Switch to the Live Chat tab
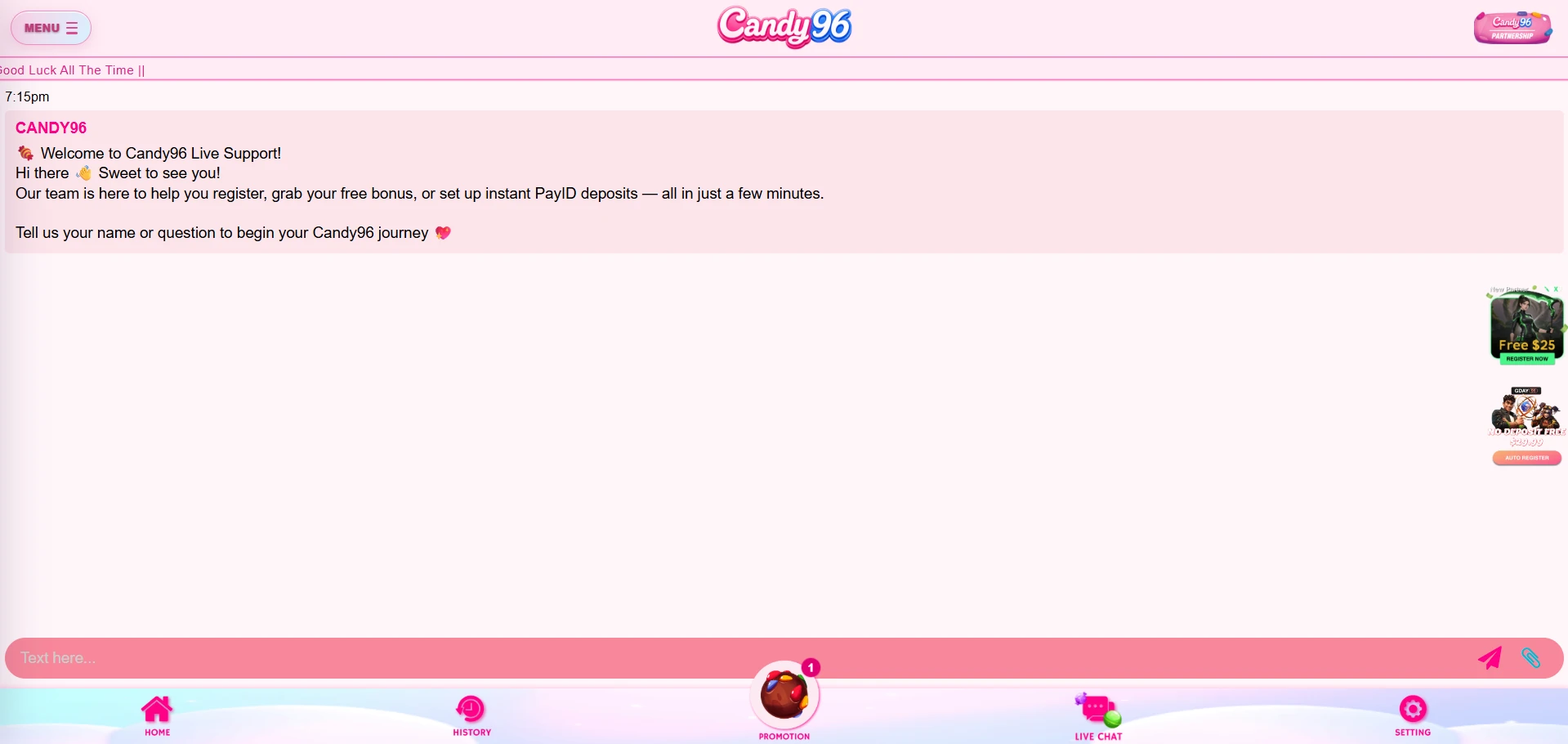This screenshot has height=744, width=1568. pos(1098,717)
